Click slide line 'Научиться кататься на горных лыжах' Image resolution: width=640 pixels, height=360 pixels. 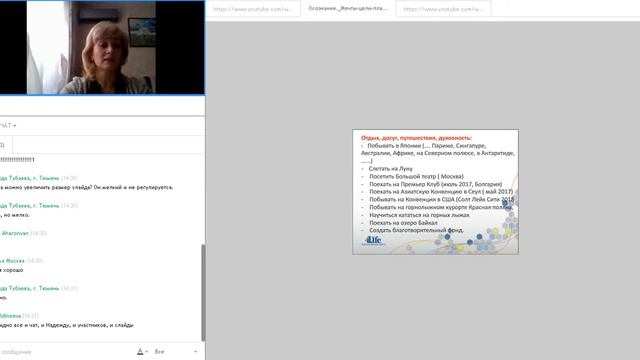[419, 215]
